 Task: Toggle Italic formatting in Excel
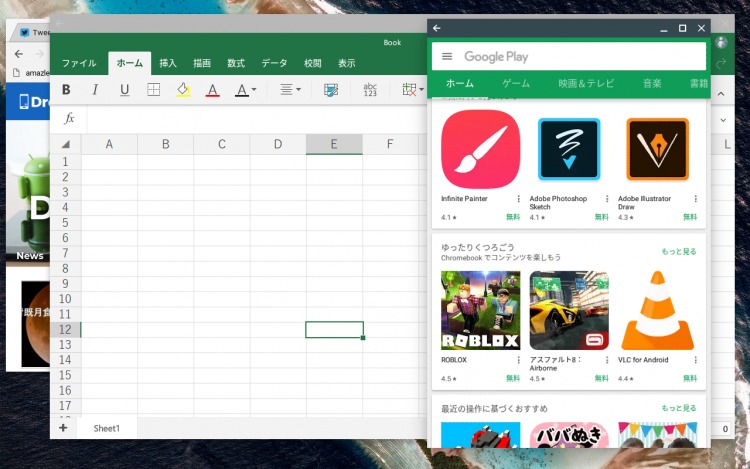pos(95,89)
